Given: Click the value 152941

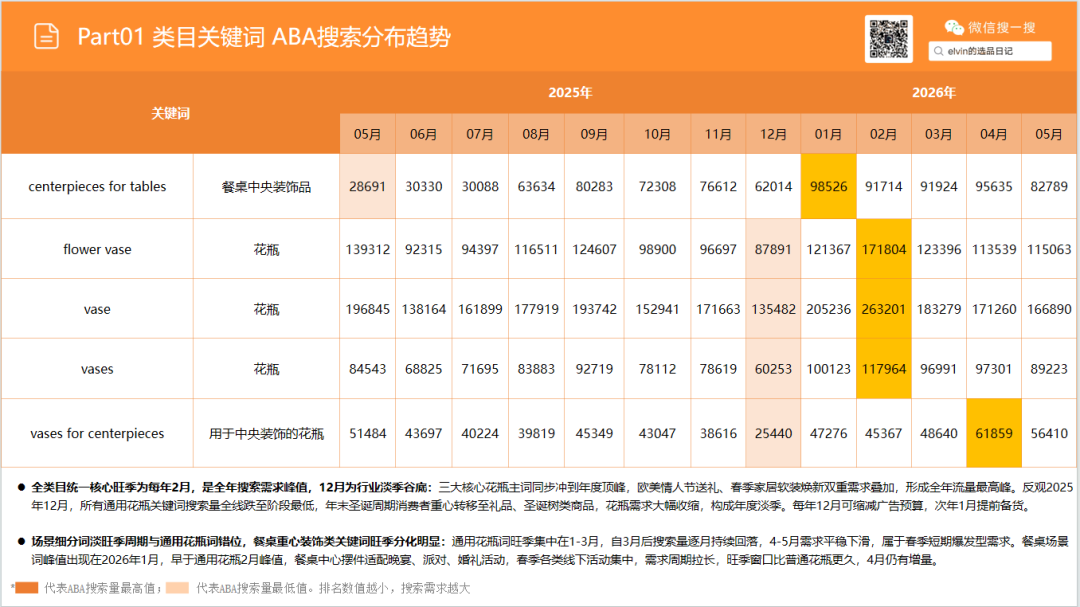Looking at the screenshot, I should [657, 309].
